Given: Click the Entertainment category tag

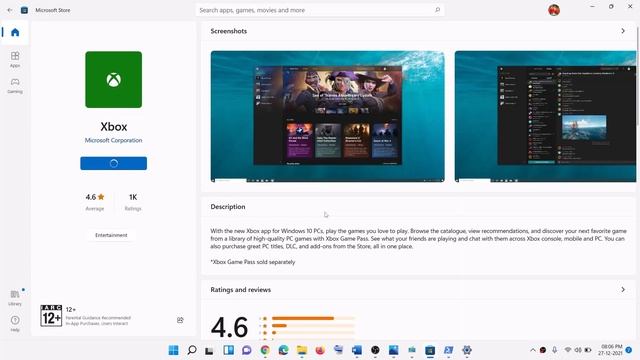Looking at the screenshot, I should point(111,235).
